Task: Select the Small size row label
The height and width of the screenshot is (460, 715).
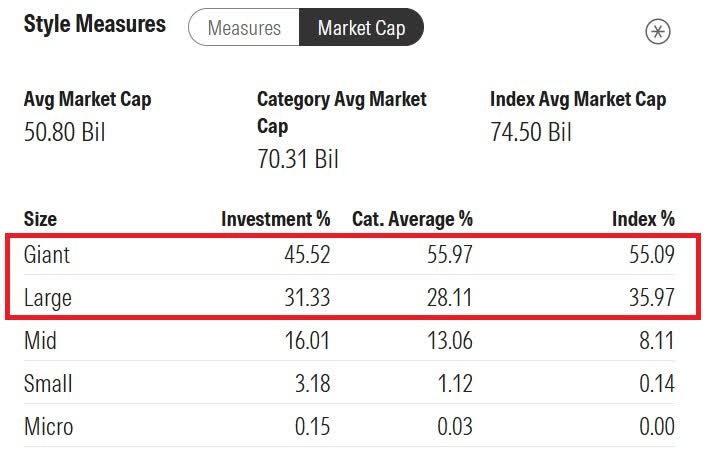Action: click(x=48, y=384)
